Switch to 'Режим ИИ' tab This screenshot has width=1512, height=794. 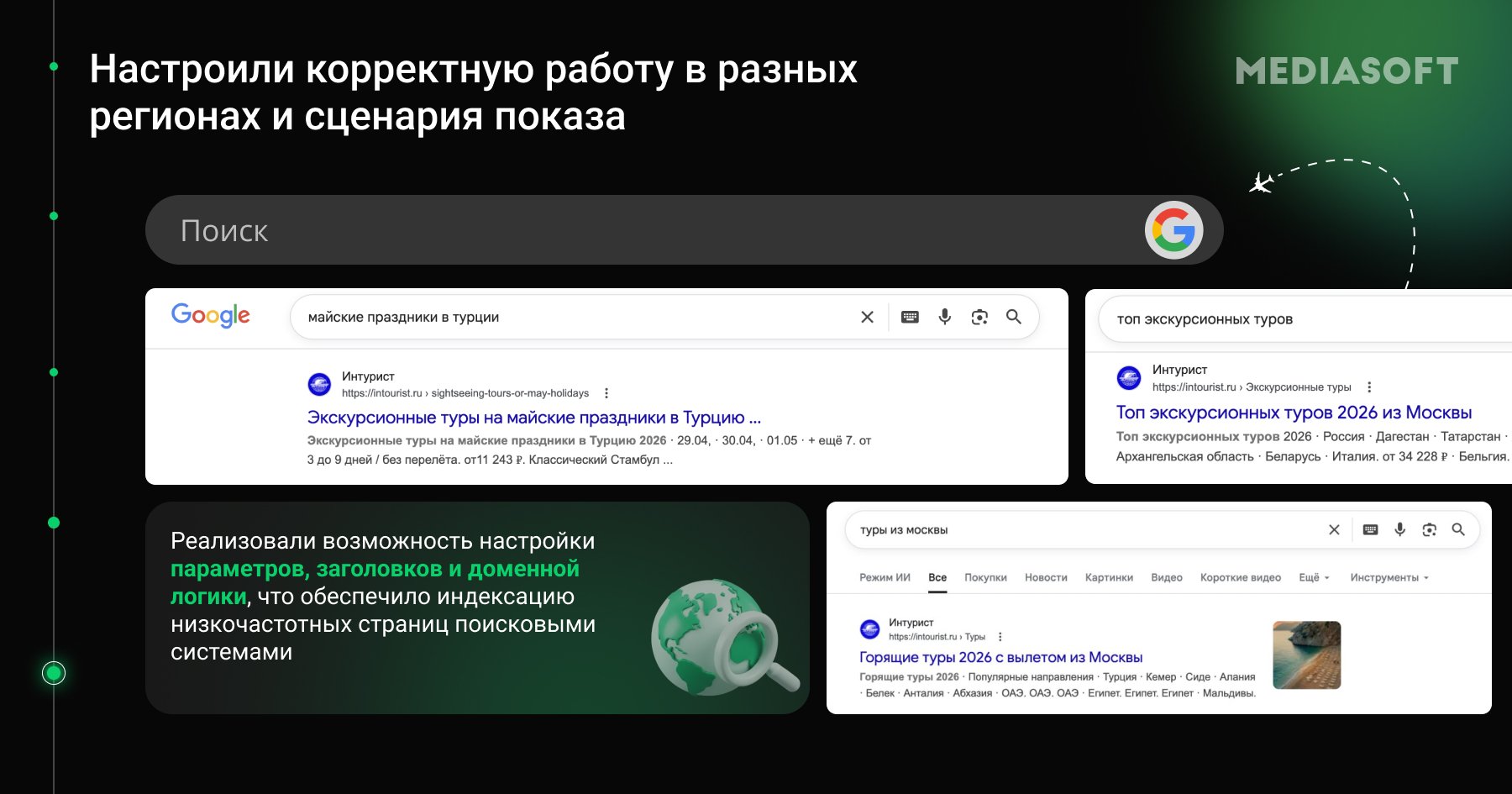tap(885, 577)
